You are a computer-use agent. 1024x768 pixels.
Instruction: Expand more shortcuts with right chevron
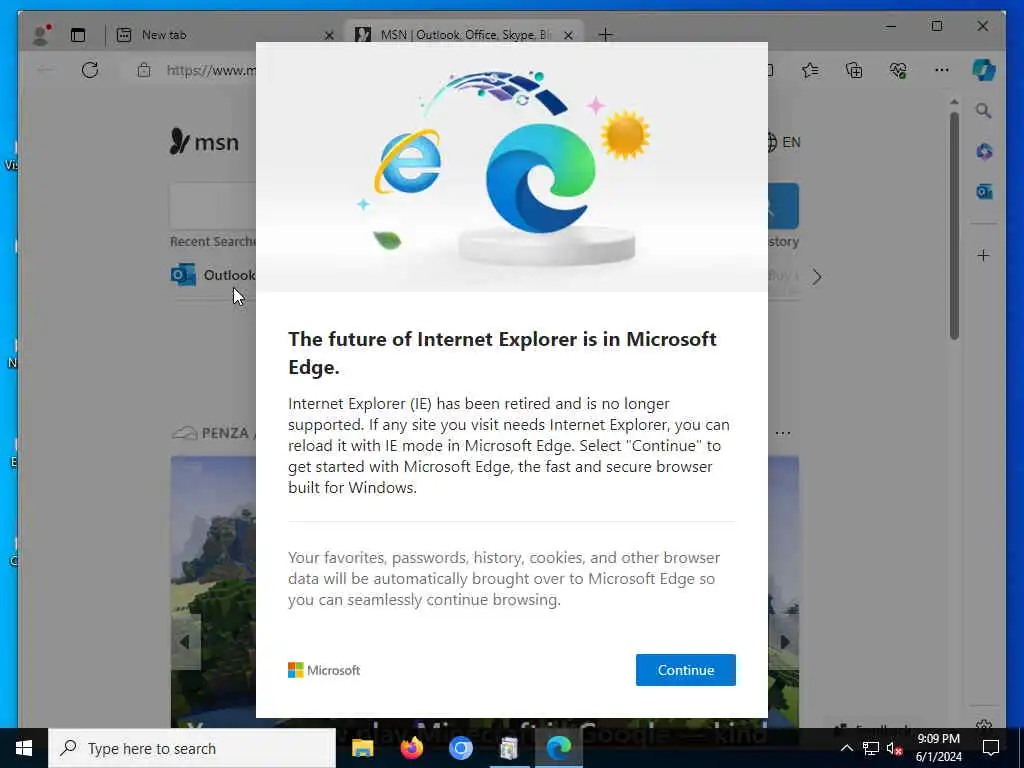[x=817, y=277]
